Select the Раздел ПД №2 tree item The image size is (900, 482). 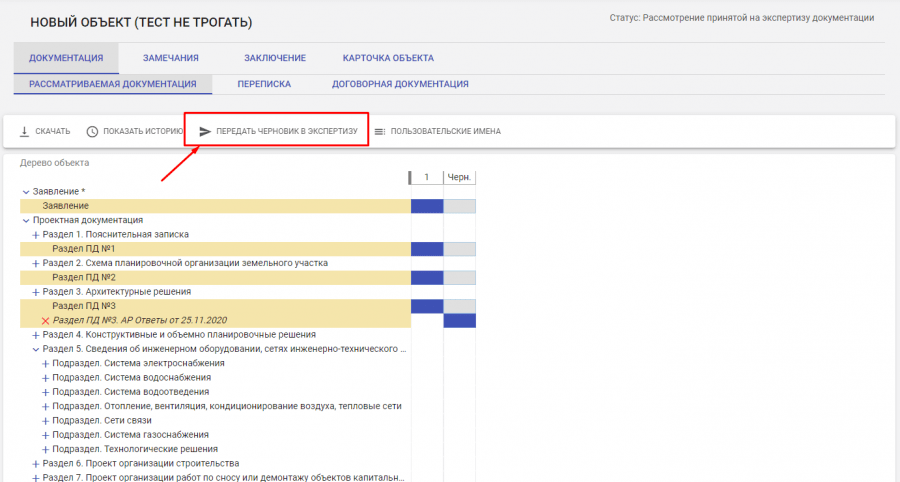[84, 277]
